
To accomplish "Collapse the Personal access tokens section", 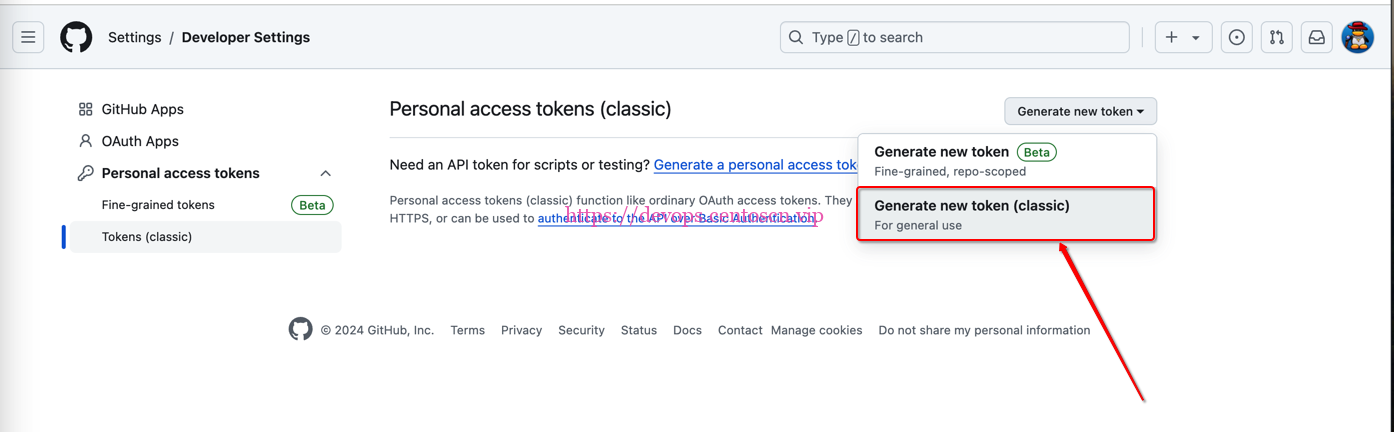I will point(325,173).
